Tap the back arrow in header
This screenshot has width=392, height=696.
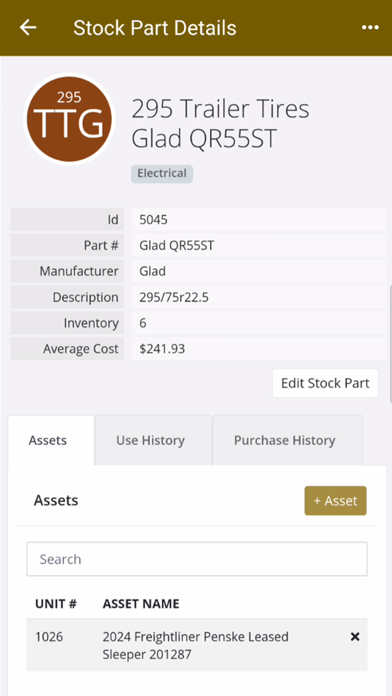pyautogui.click(x=28, y=28)
